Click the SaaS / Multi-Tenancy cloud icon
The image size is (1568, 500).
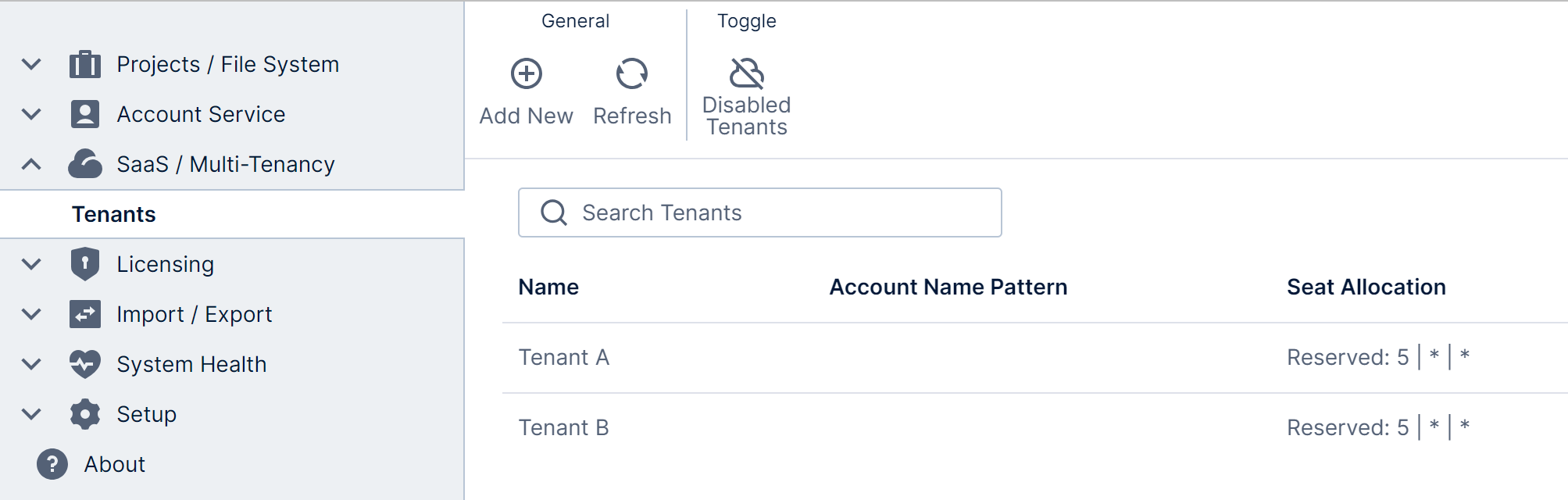pyautogui.click(x=85, y=164)
